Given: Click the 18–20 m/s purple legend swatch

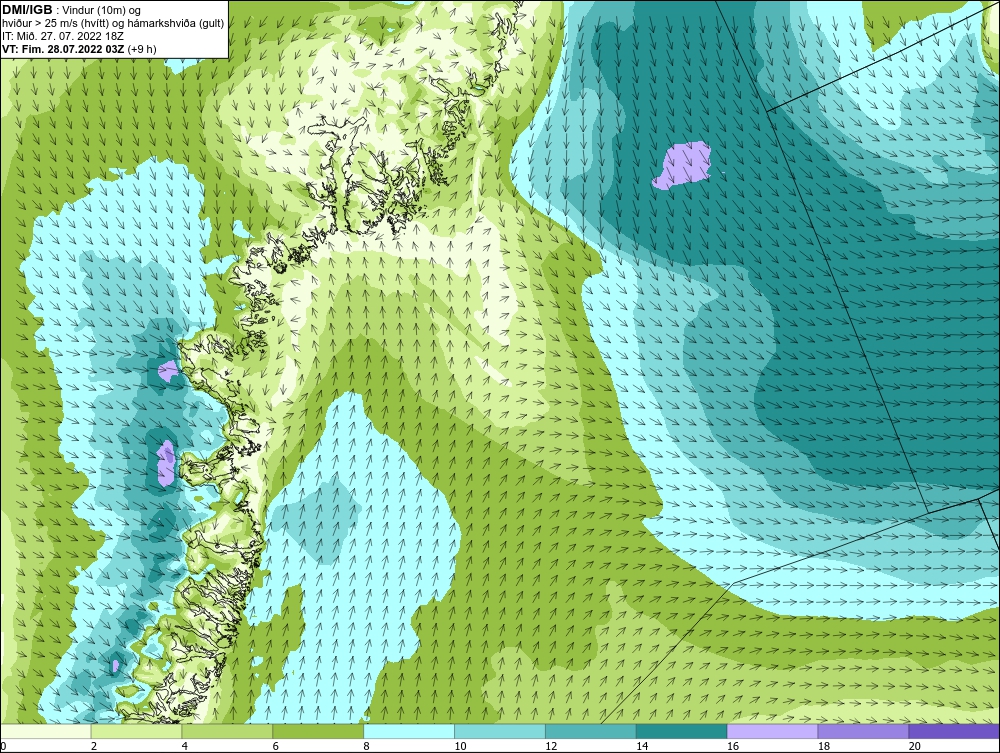Looking at the screenshot, I should tap(864, 731).
